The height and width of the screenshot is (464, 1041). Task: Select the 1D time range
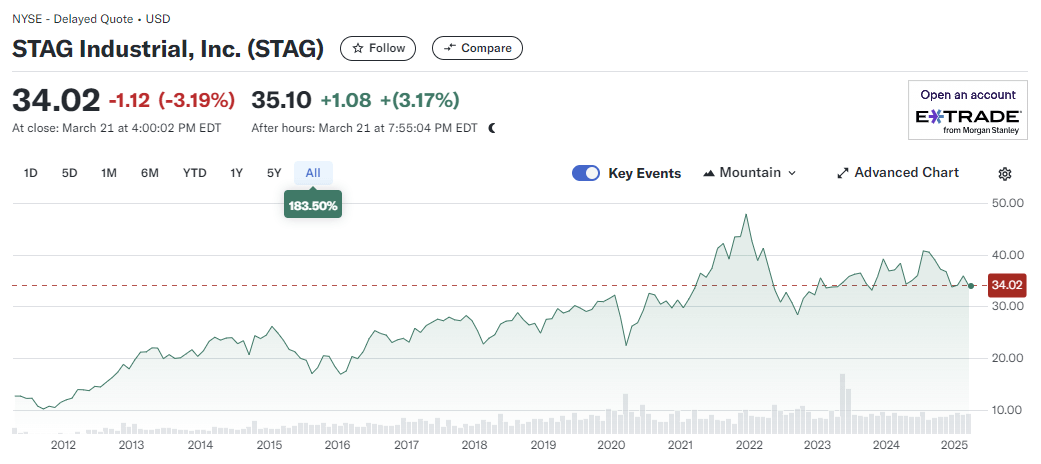(x=31, y=173)
